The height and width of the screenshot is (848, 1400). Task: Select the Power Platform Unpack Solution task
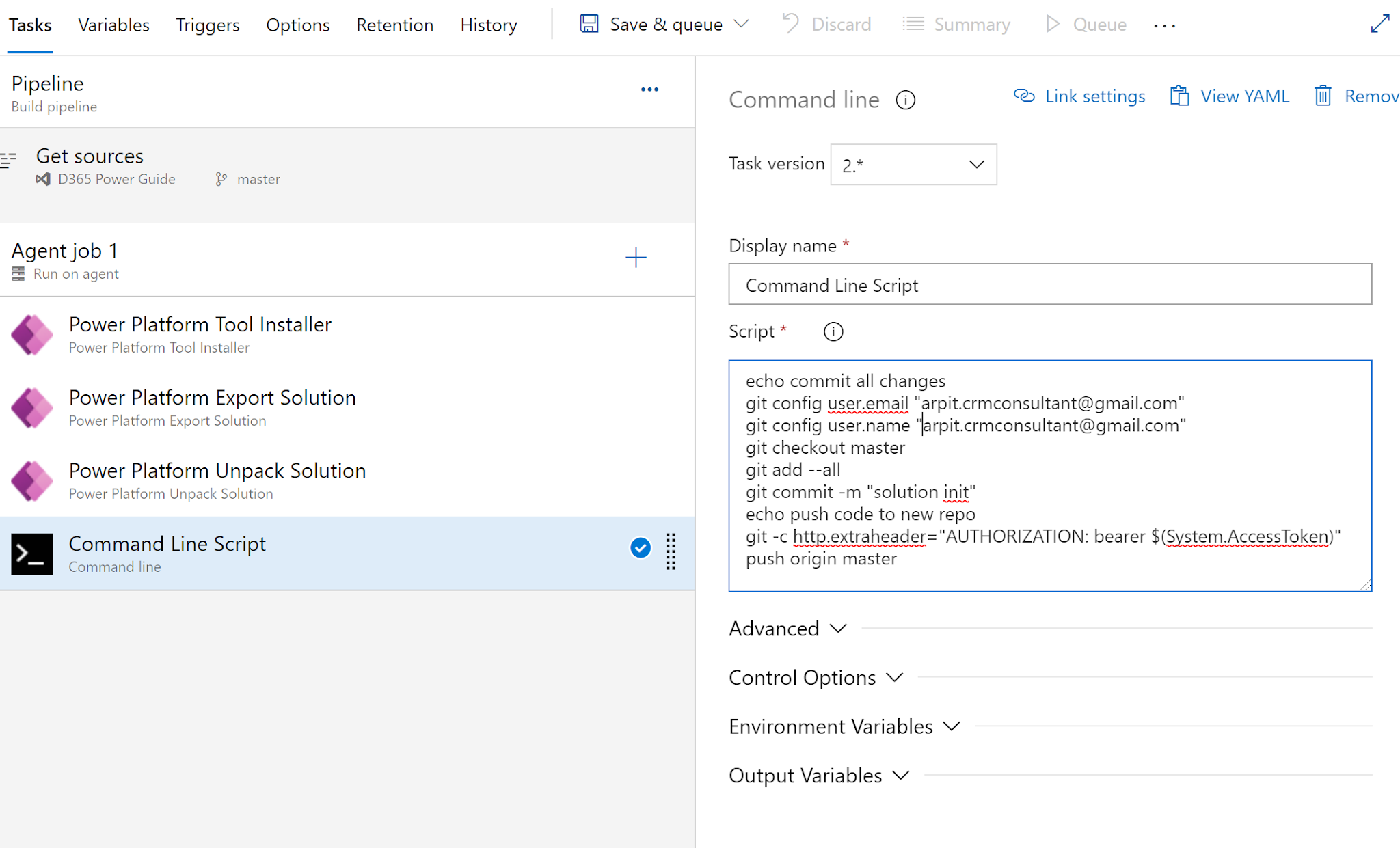(x=217, y=479)
